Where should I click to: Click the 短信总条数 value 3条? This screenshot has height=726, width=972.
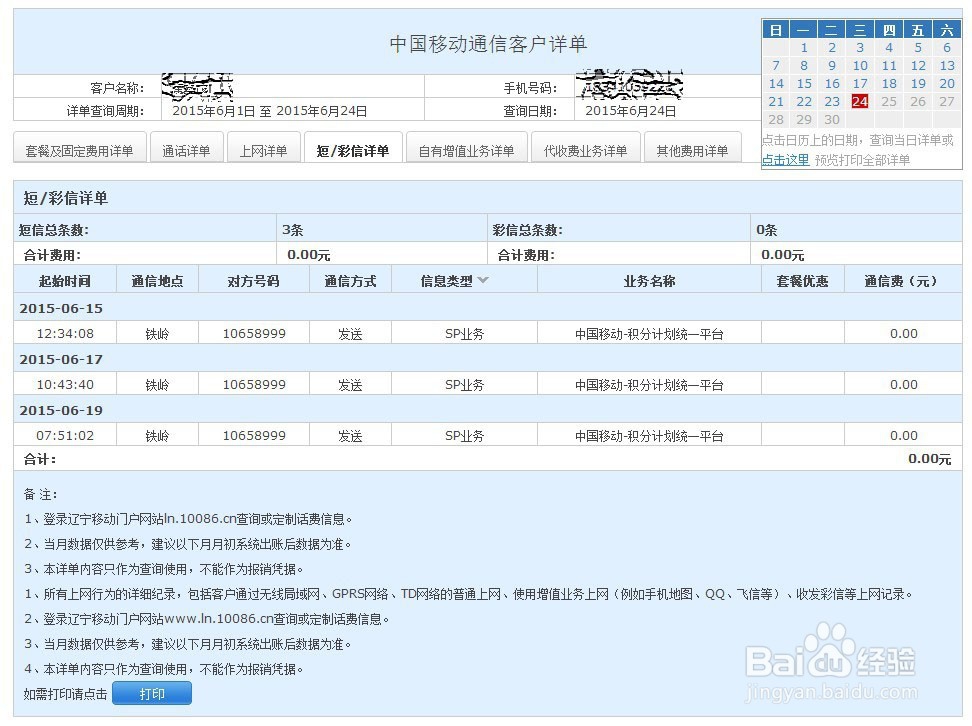pyautogui.click(x=293, y=230)
